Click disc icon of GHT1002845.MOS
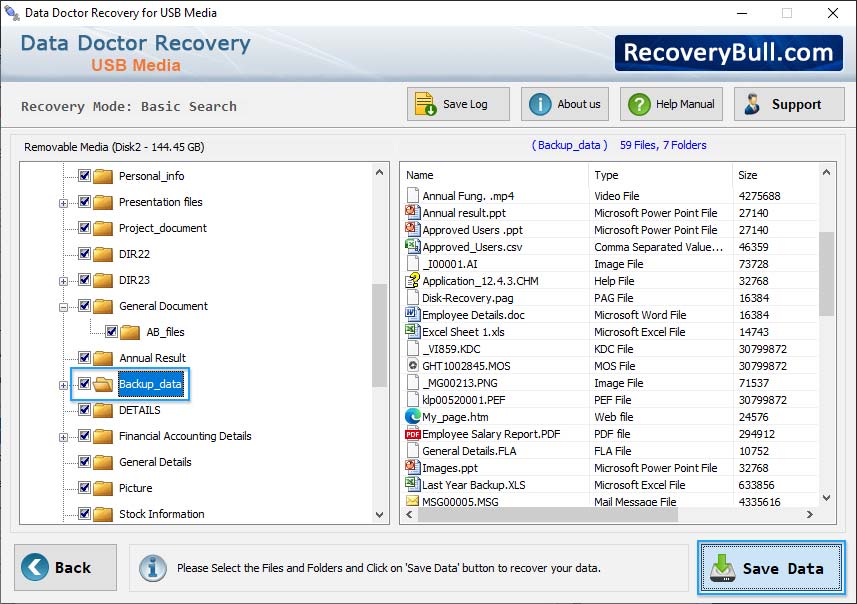The height and width of the screenshot is (604, 857). point(413,365)
